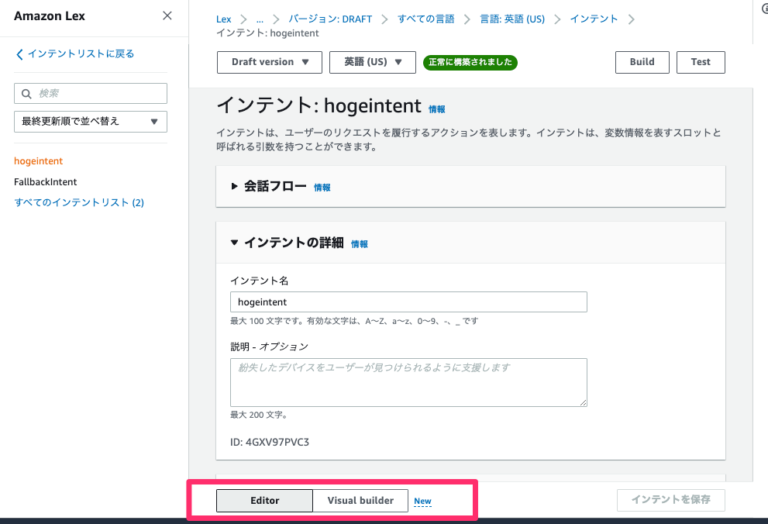Open the Draft version dropdown

[x=269, y=62]
